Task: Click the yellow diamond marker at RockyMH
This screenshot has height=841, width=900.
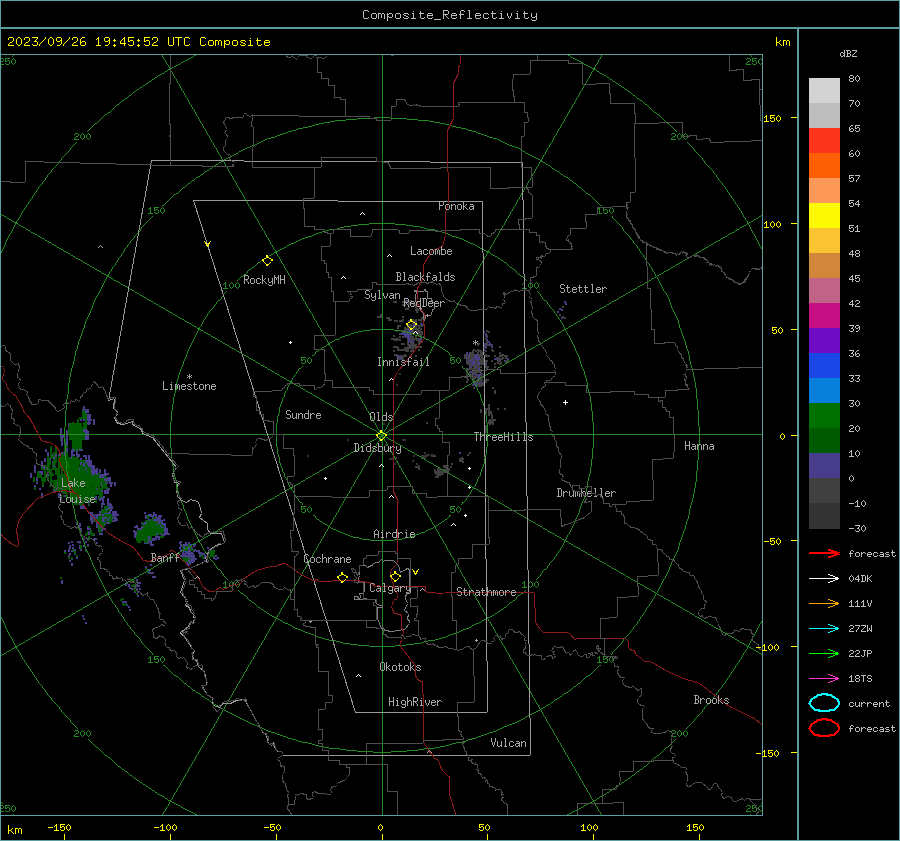Action: (x=267, y=261)
